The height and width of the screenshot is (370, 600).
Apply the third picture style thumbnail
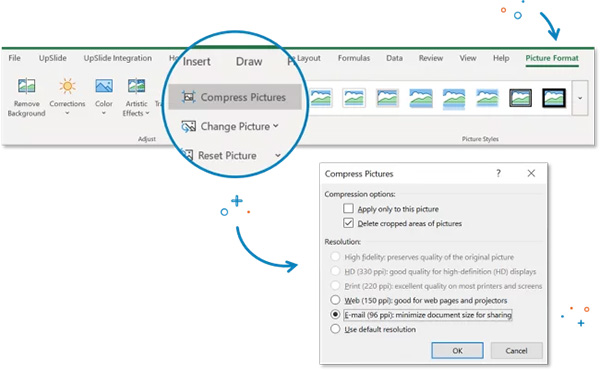[387, 98]
